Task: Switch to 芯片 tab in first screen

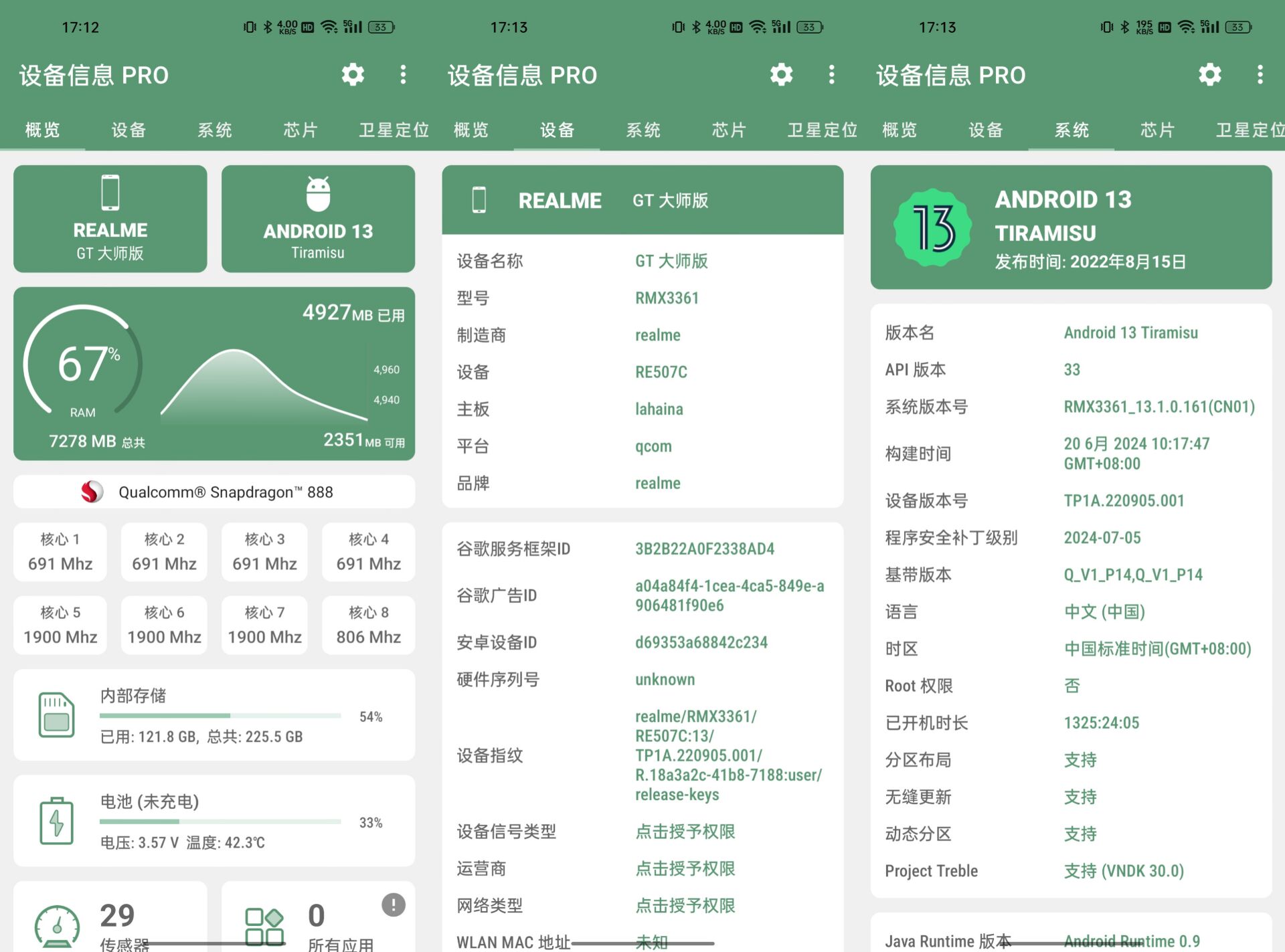Action: coord(301,130)
